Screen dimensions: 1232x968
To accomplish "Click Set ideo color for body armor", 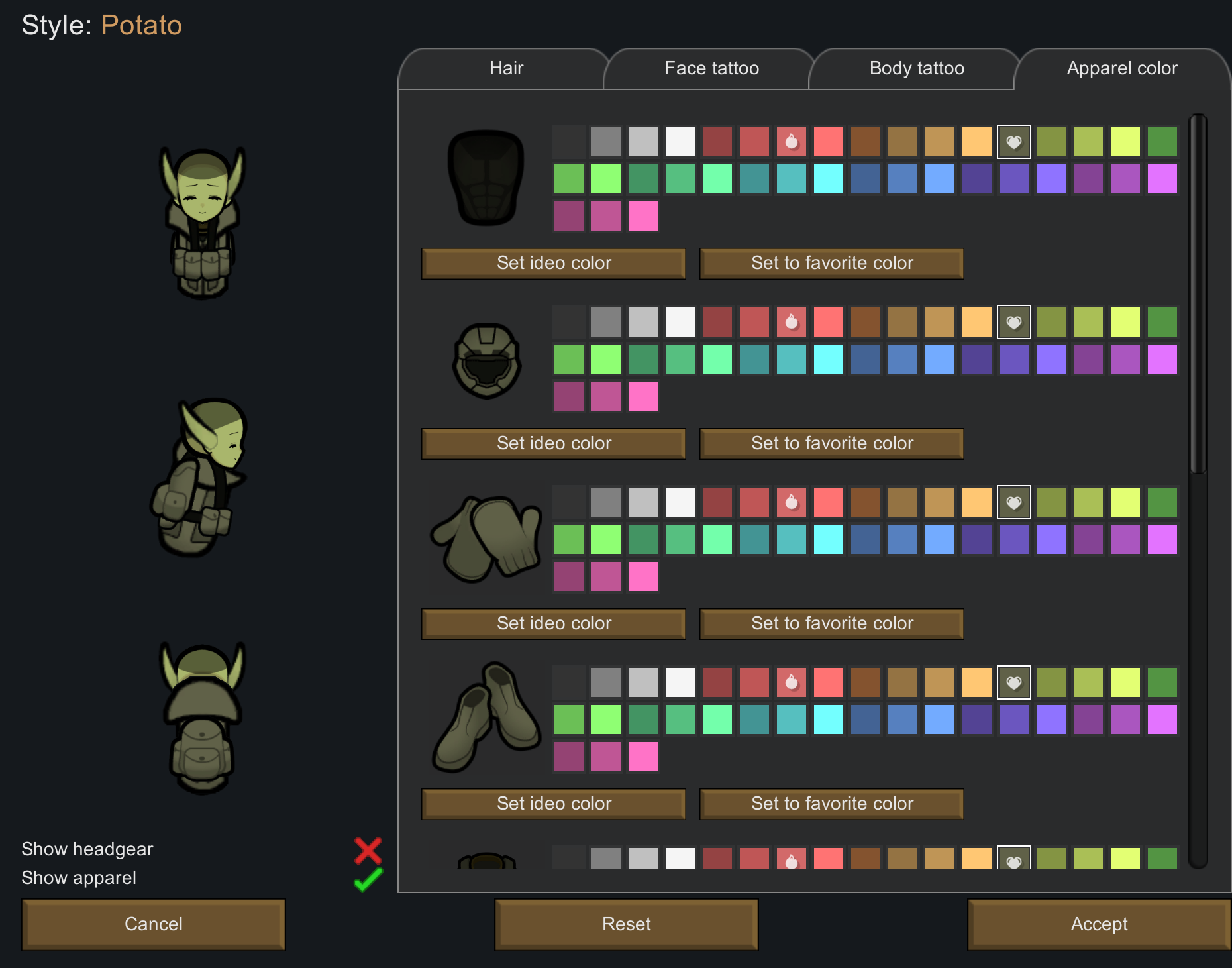I will click(554, 263).
